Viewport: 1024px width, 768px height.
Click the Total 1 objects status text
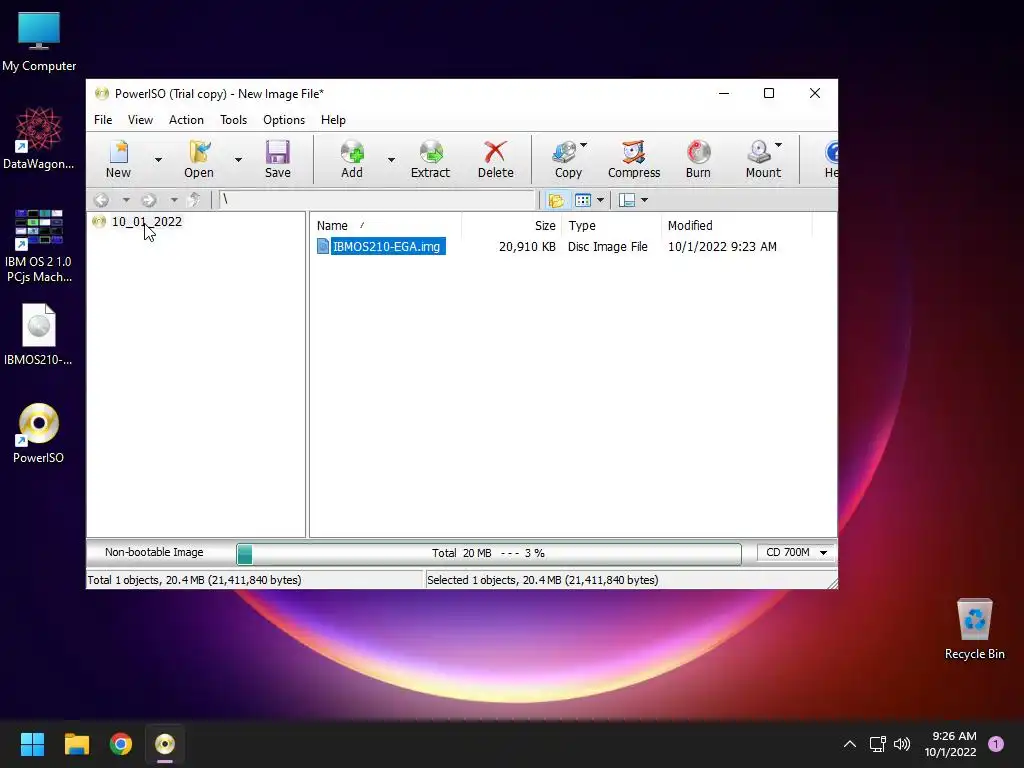pyautogui.click(x=195, y=580)
